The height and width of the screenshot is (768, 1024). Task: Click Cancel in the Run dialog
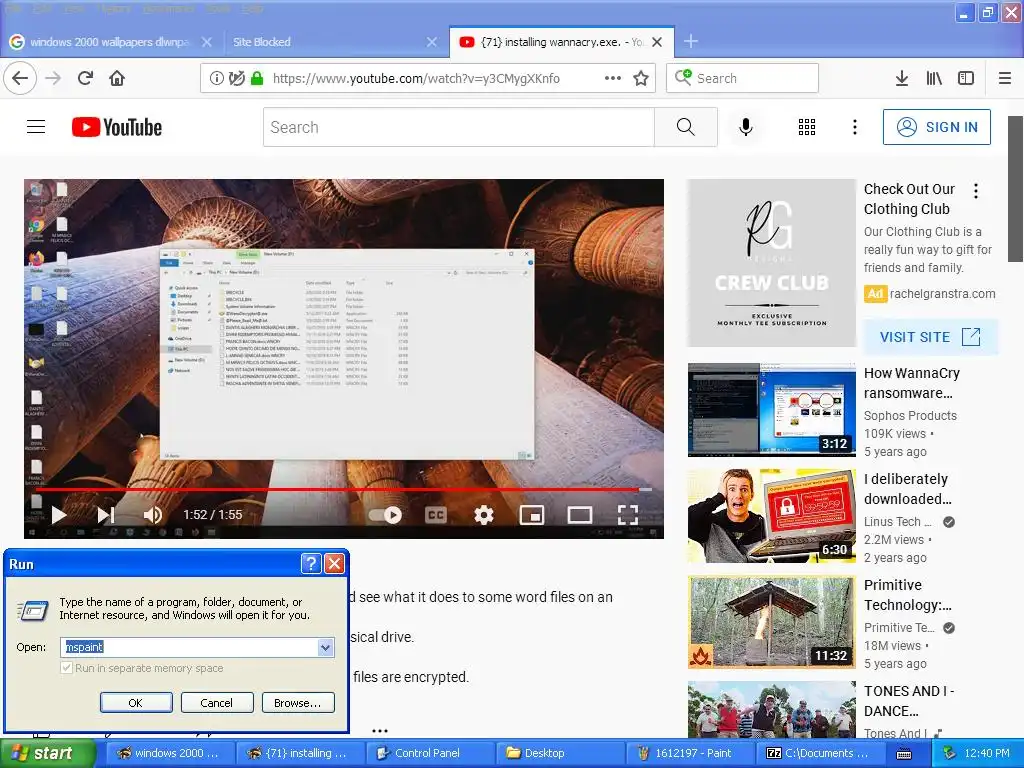click(x=216, y=703)
